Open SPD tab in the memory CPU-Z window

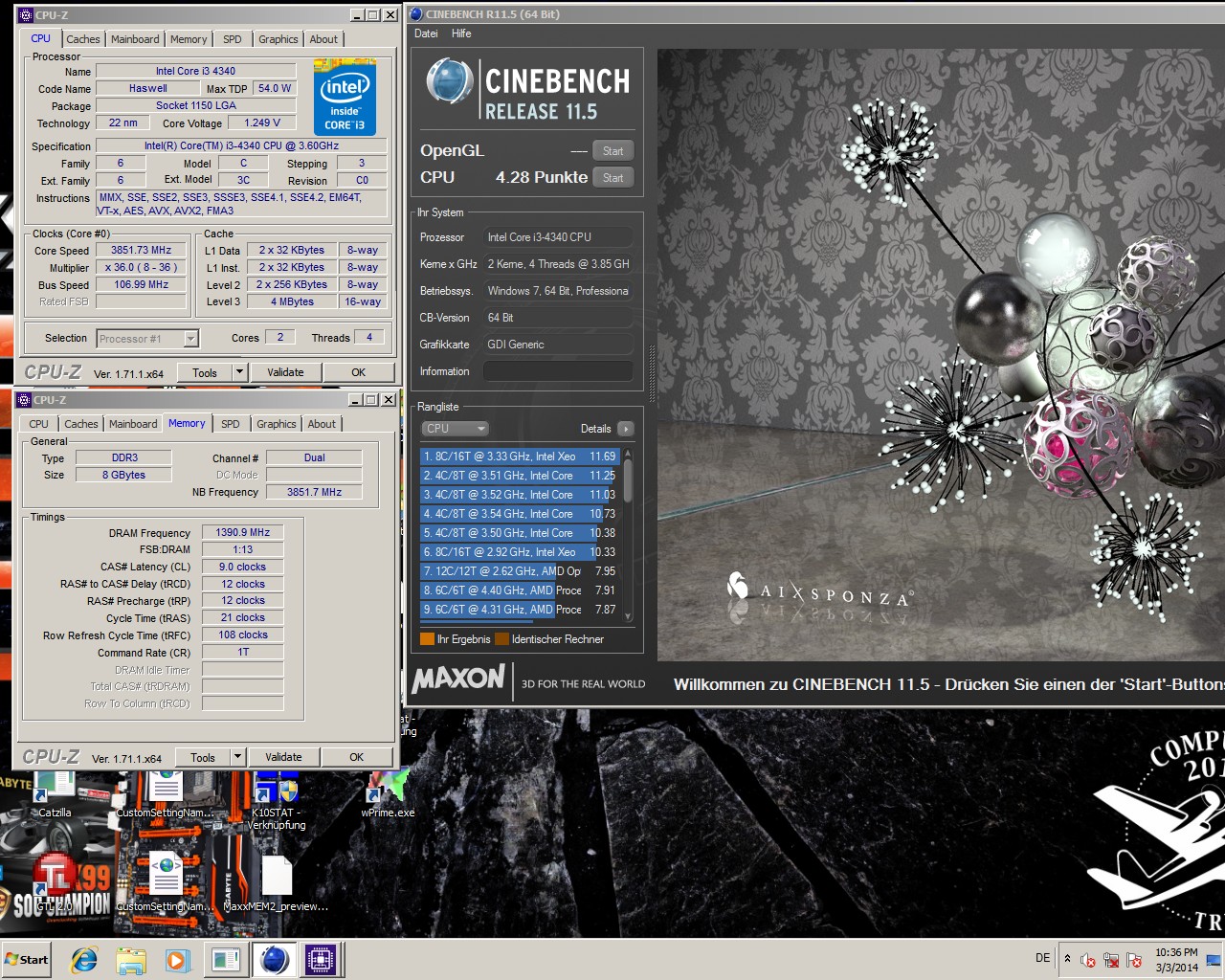click(231, 424)
